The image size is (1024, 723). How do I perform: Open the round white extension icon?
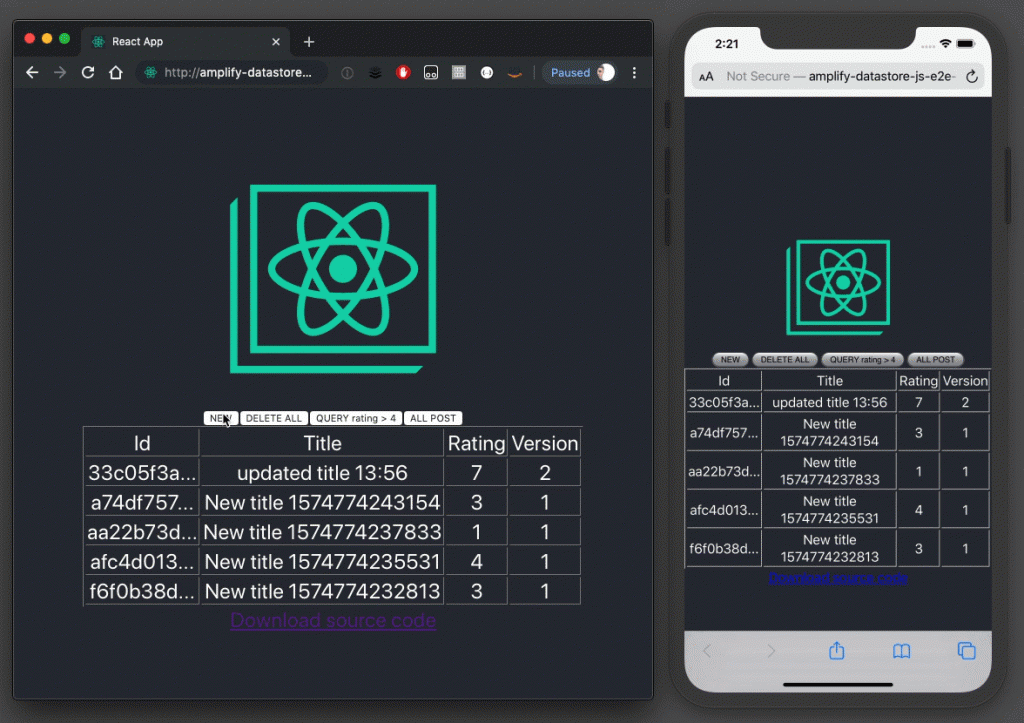coord(487,72)
